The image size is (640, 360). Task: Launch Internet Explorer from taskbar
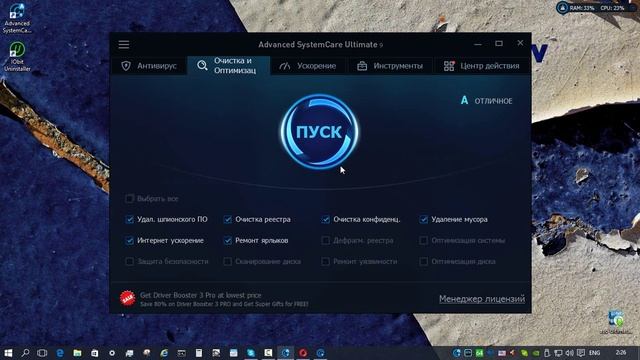pyautogui.click(x=164, y=353)
